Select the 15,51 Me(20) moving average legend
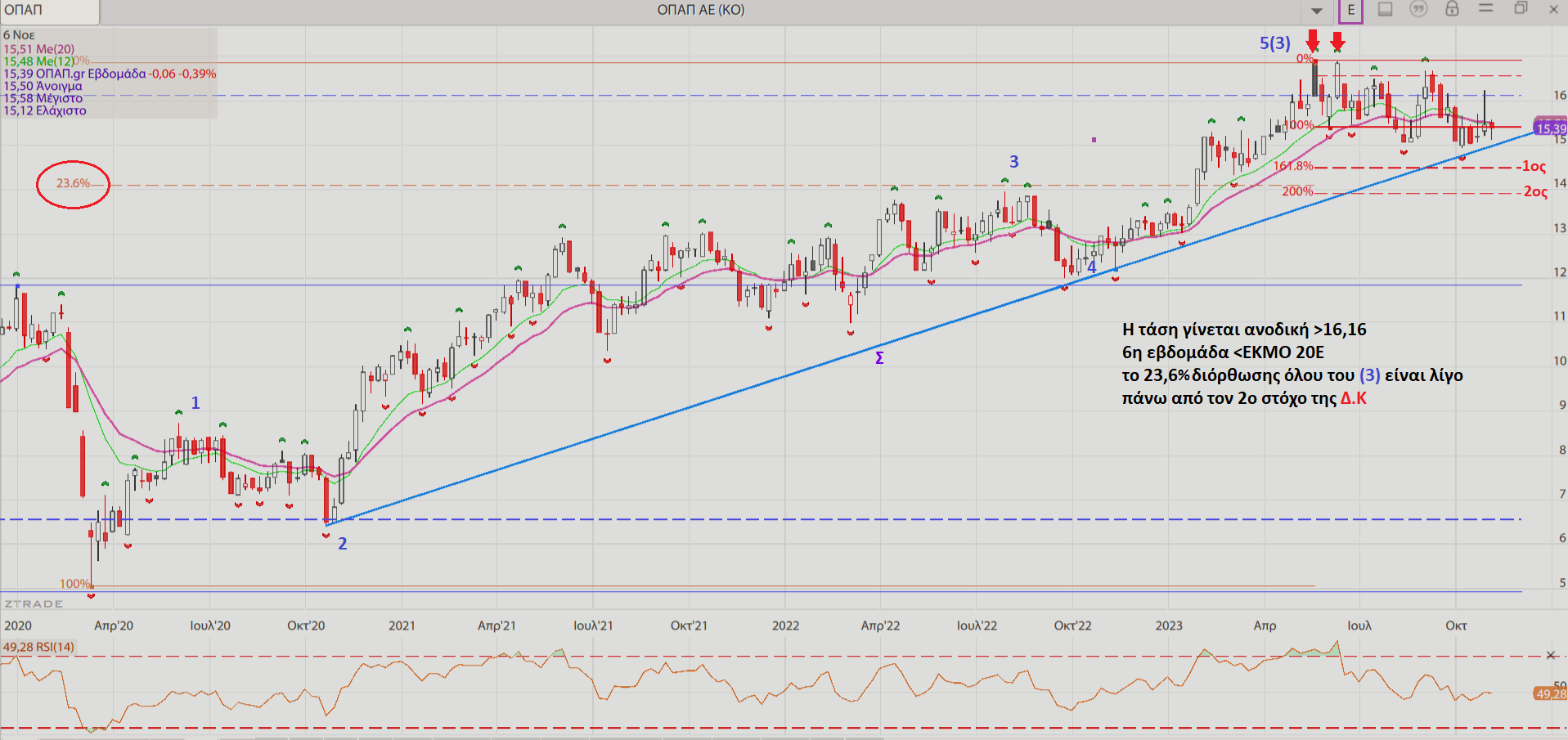 [x=39, y=49]
